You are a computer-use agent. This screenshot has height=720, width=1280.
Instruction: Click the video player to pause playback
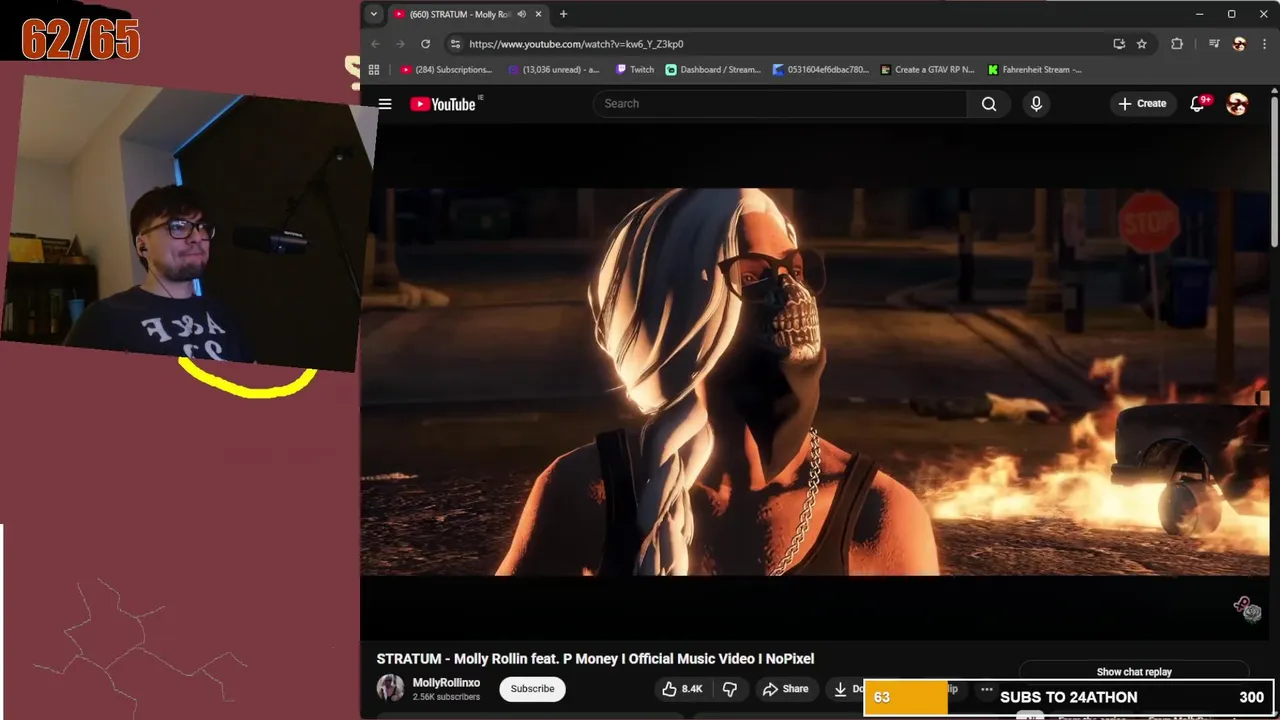815,382
